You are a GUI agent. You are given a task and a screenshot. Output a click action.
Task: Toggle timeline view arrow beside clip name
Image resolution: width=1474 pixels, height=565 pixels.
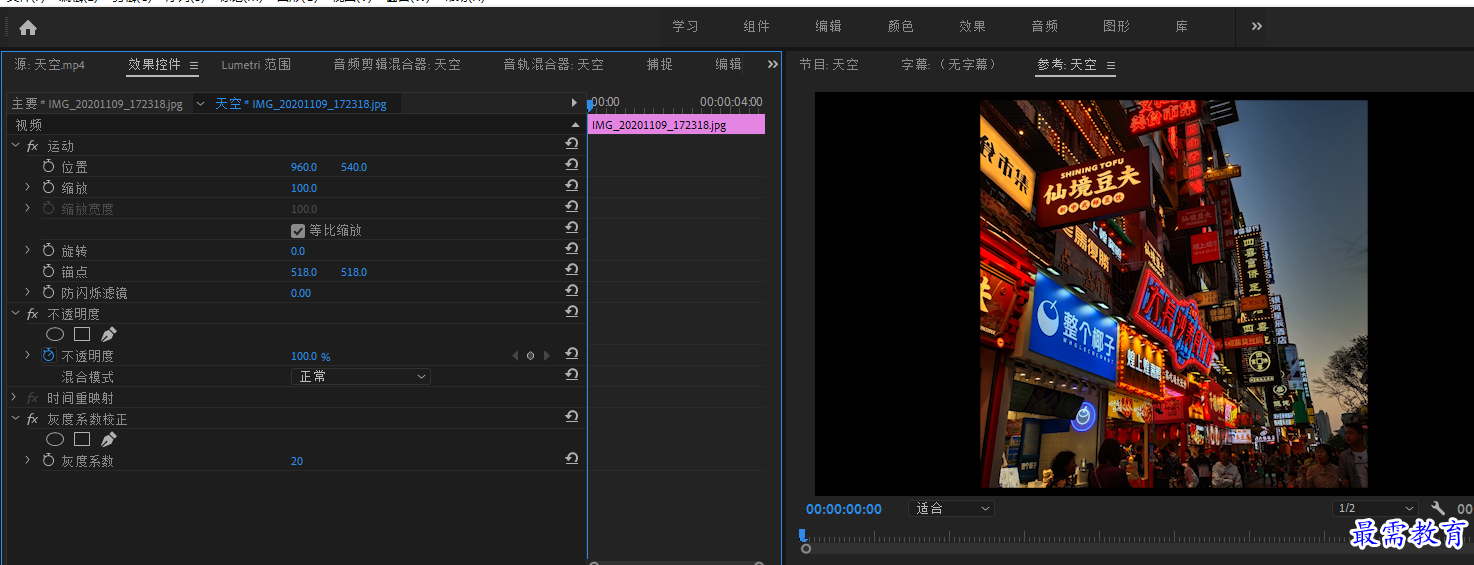tap(574, 103)
